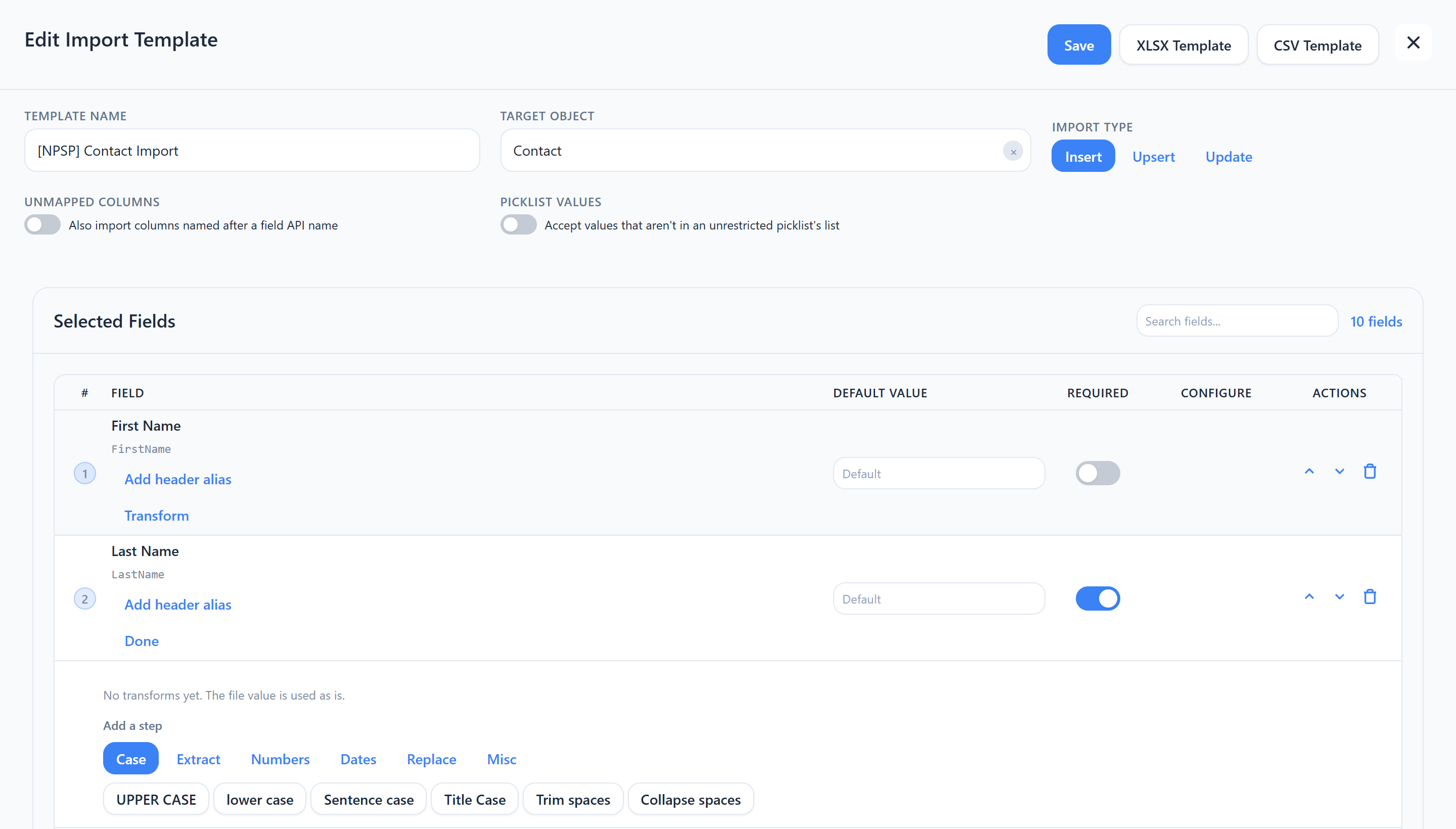Set default value for First Name

pyautogui.click(x=938, y=473)
